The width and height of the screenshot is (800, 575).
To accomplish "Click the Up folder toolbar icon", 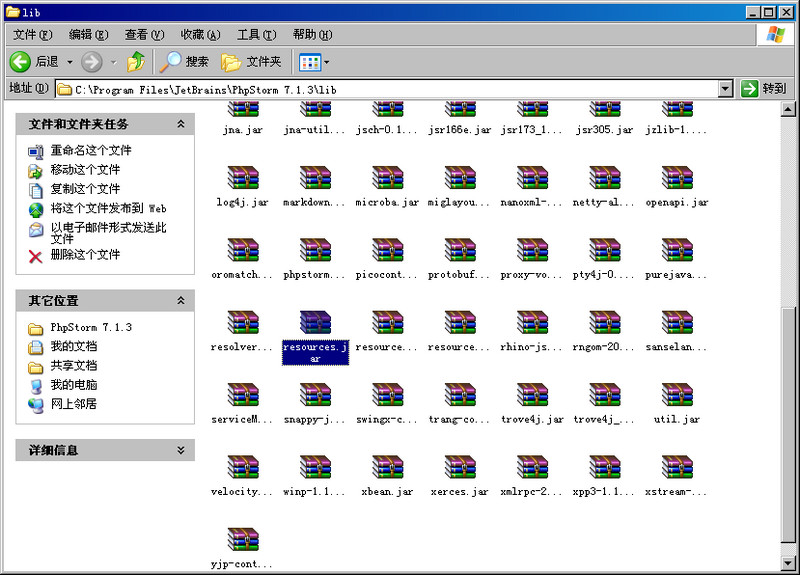I will click(136, 62).
